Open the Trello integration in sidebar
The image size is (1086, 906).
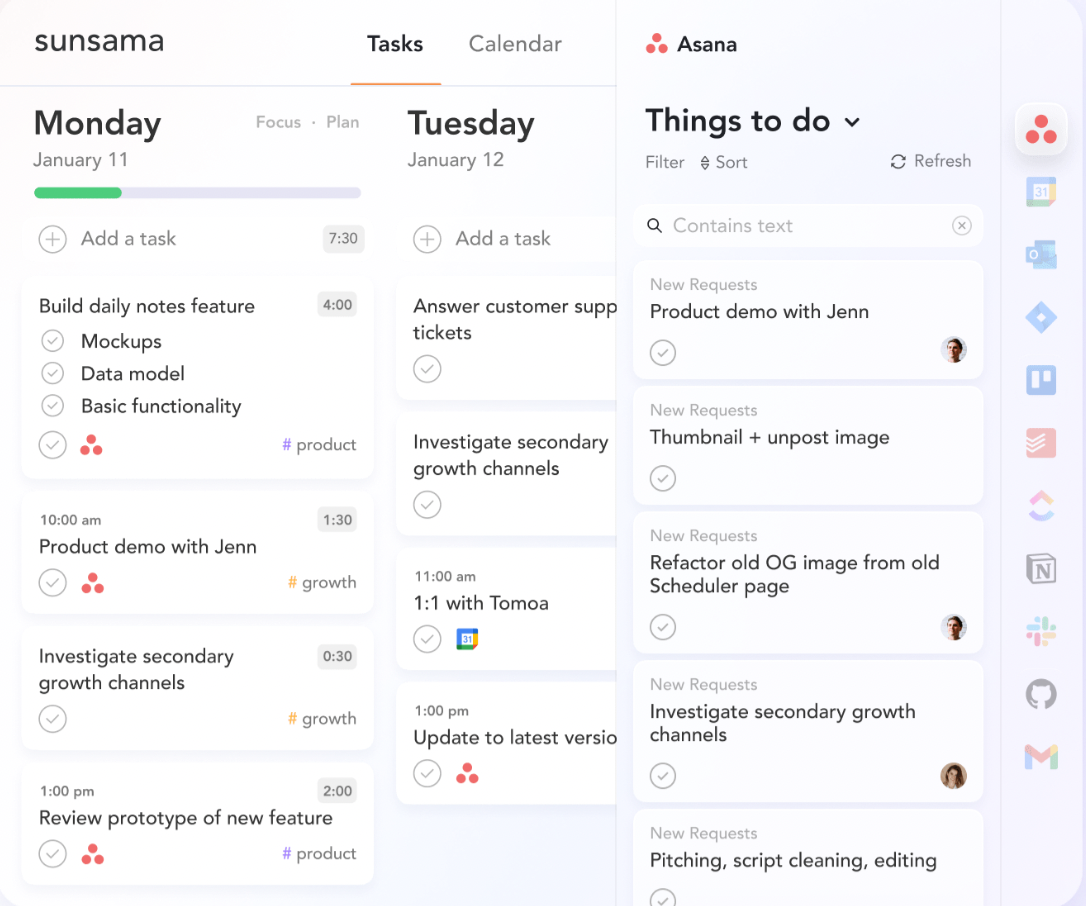(x=1041, y=380)
